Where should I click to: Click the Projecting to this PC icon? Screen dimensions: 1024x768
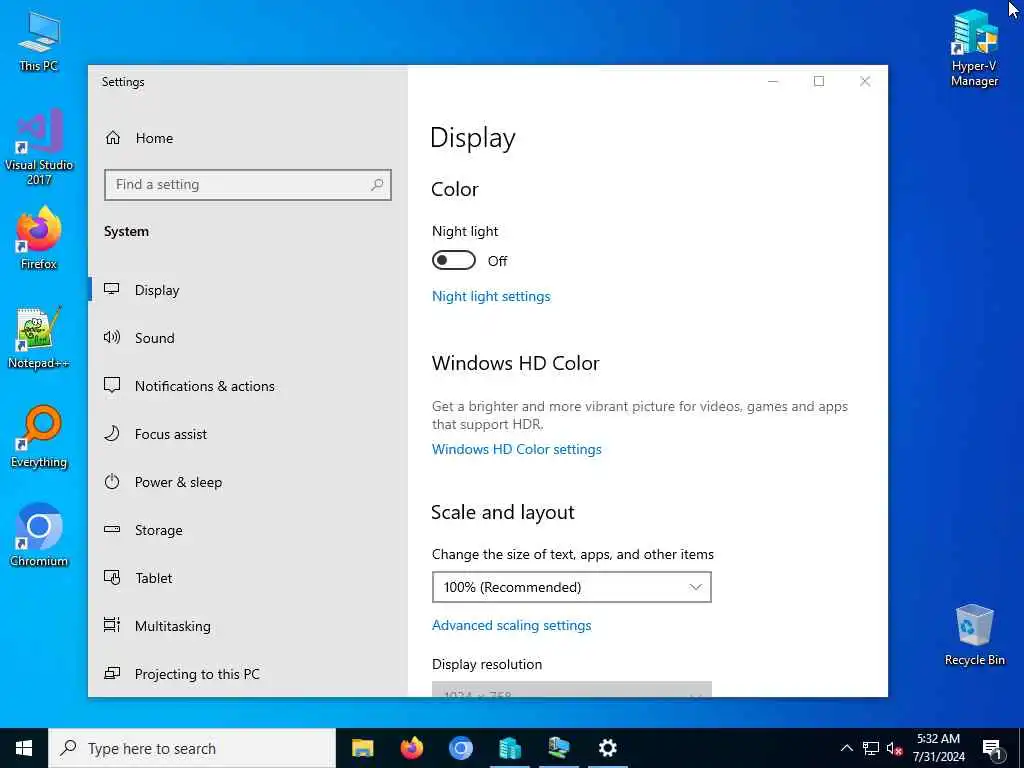click(x=112, y=673)
